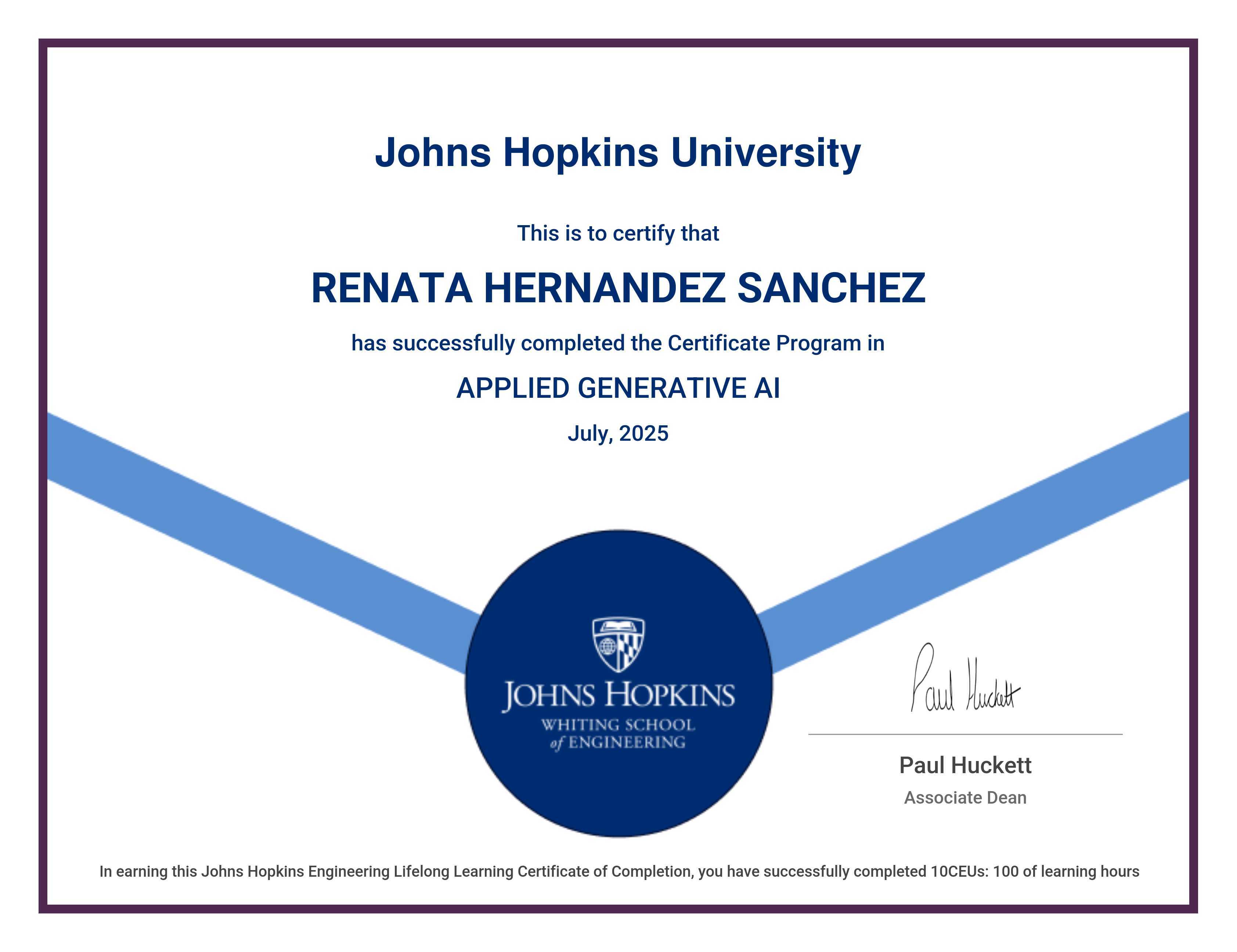Click the Associate Dean title
Viewport: 1237px width, 952px height.
pyautogui.click(x=965, y=797)
